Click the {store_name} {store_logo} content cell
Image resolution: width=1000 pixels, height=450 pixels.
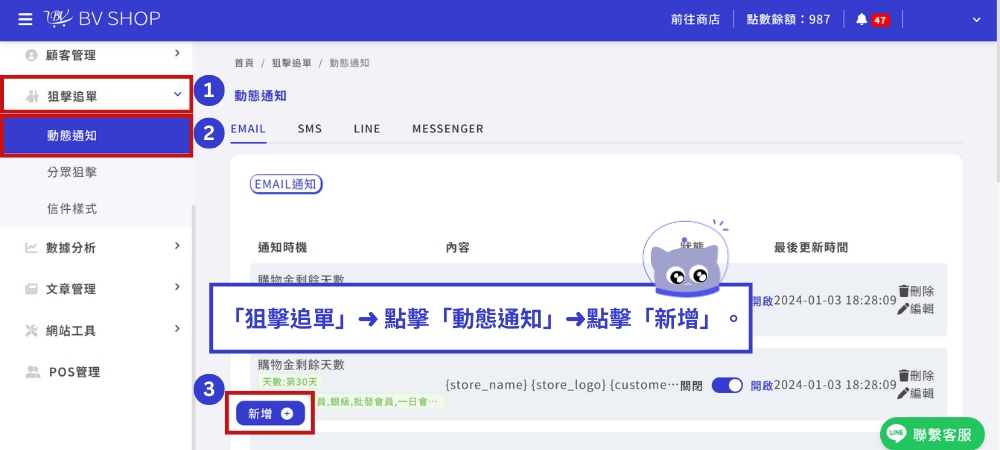click(562, 386)
